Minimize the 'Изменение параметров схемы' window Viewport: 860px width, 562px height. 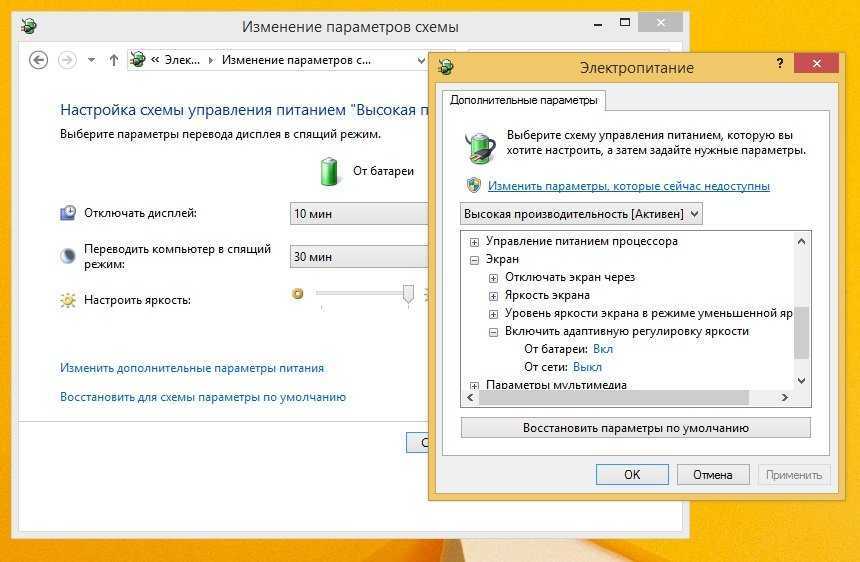point(598,24)
